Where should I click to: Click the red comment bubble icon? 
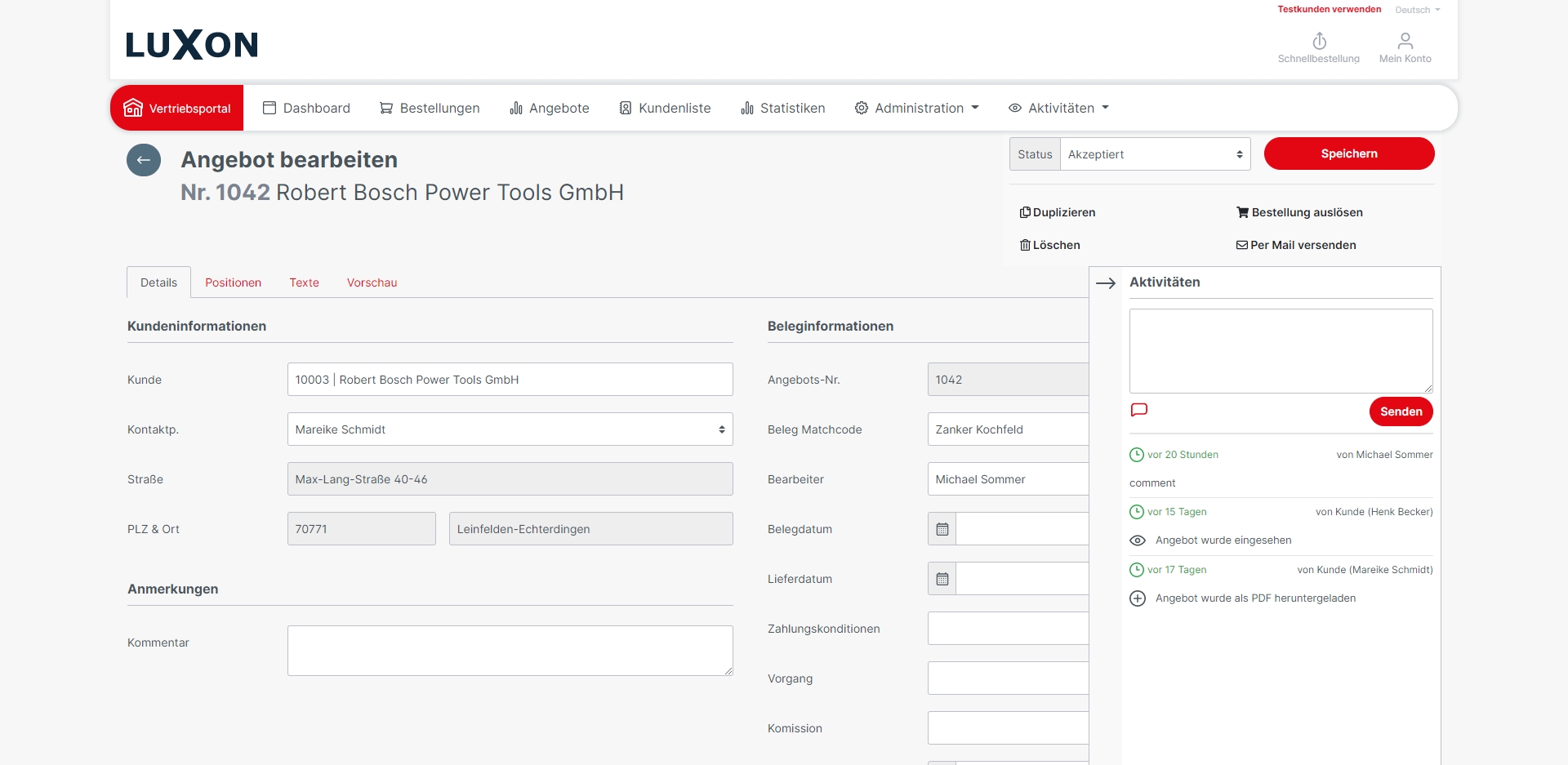coord(1138,410)
